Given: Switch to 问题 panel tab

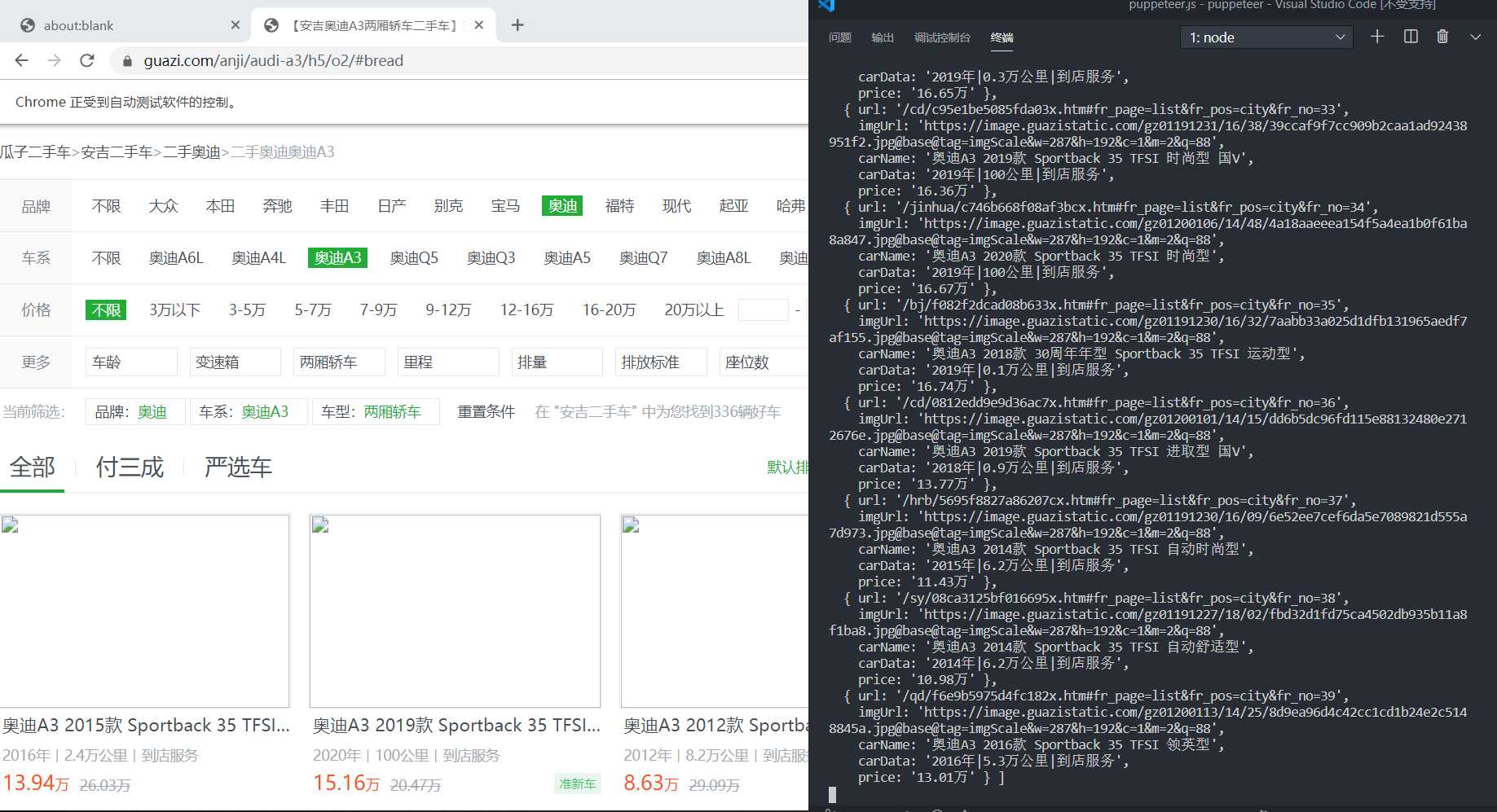Looking at the screenshot, I should [x=840, y=37].
